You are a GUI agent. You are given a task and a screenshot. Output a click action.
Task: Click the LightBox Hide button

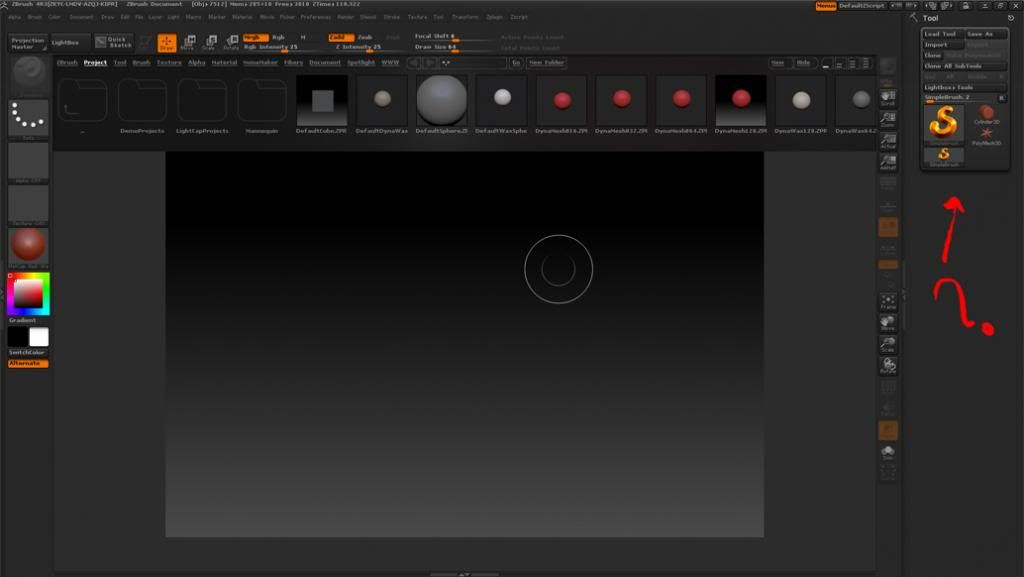804,63
